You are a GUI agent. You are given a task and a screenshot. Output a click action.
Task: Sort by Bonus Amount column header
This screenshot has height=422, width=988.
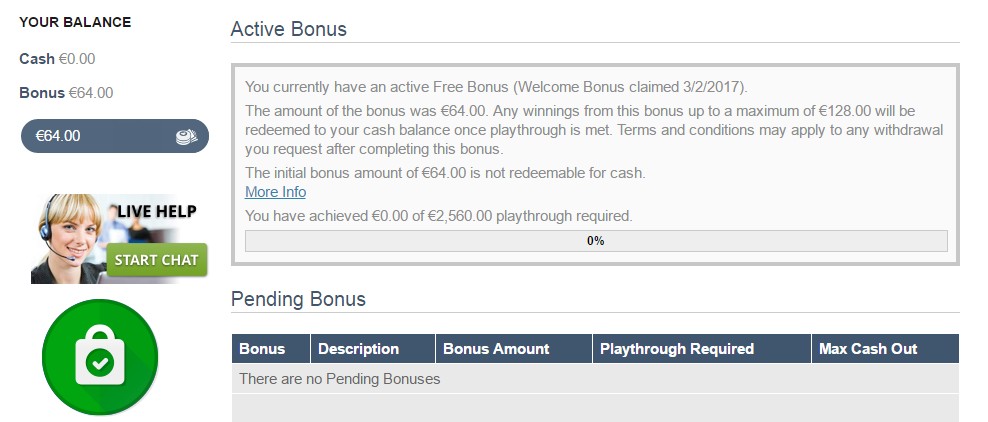click(x=496, y=349)
